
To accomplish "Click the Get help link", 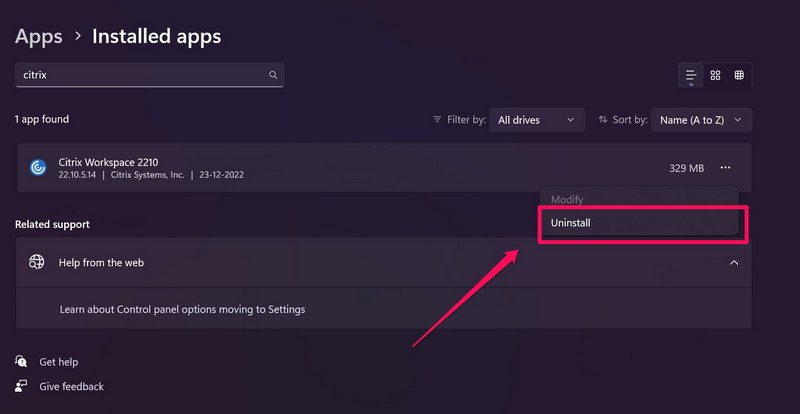I will tap(58, 362).
